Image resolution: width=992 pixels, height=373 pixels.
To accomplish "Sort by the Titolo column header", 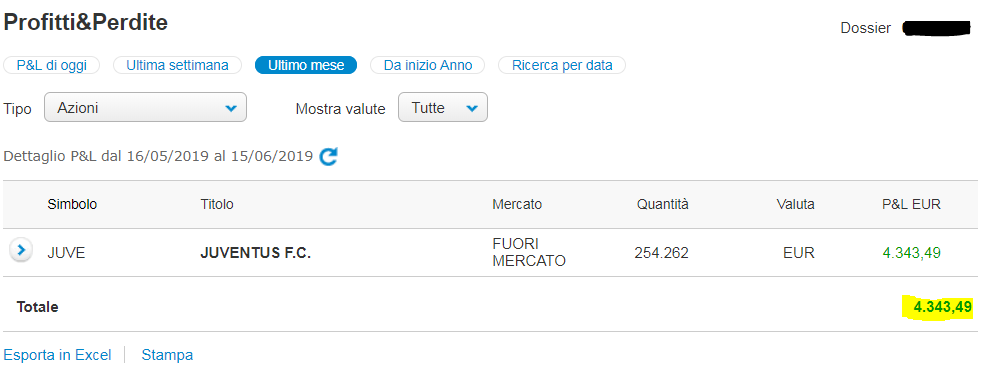I will [x=217, y=204].
